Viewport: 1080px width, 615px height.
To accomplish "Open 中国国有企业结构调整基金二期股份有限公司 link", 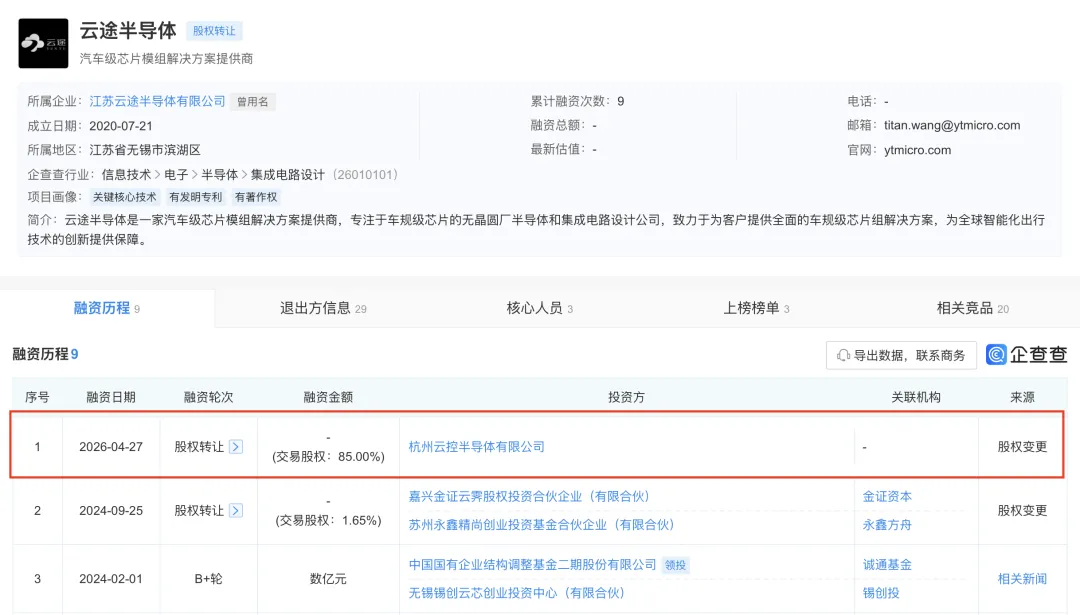I will pos(532,565).
